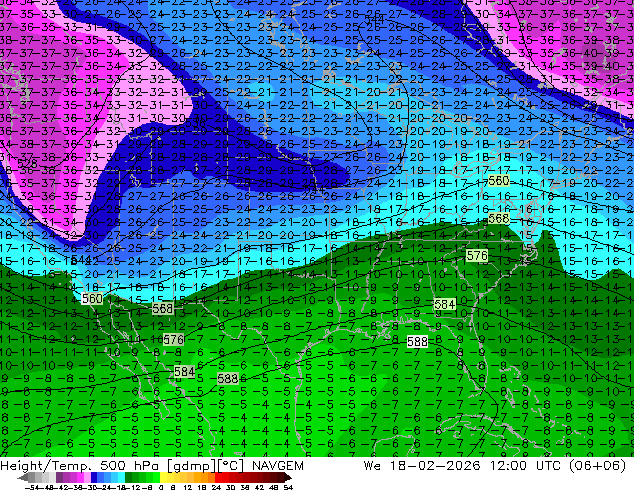Click the yellow-boxed 560 contour label
Viewport: 634px width, 490px height.
[499, 181]
